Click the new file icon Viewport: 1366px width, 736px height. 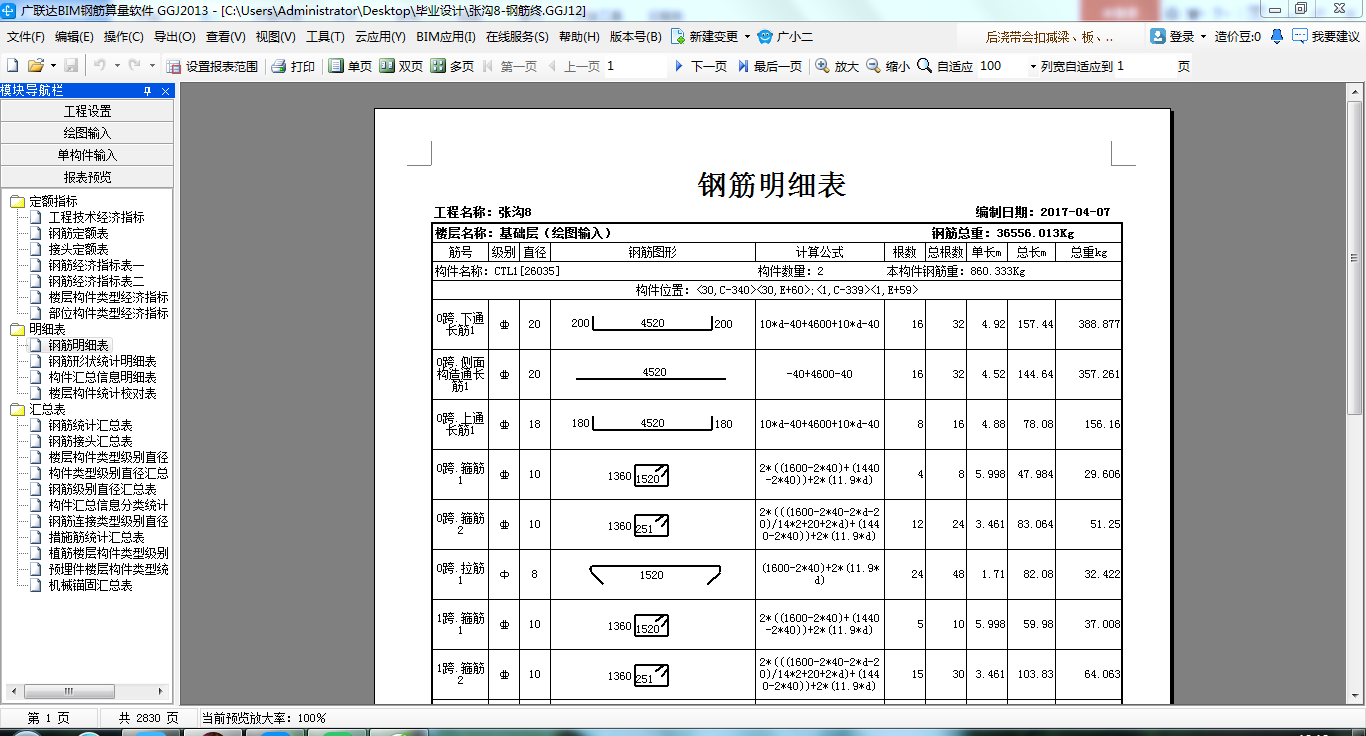coord(13,66)
